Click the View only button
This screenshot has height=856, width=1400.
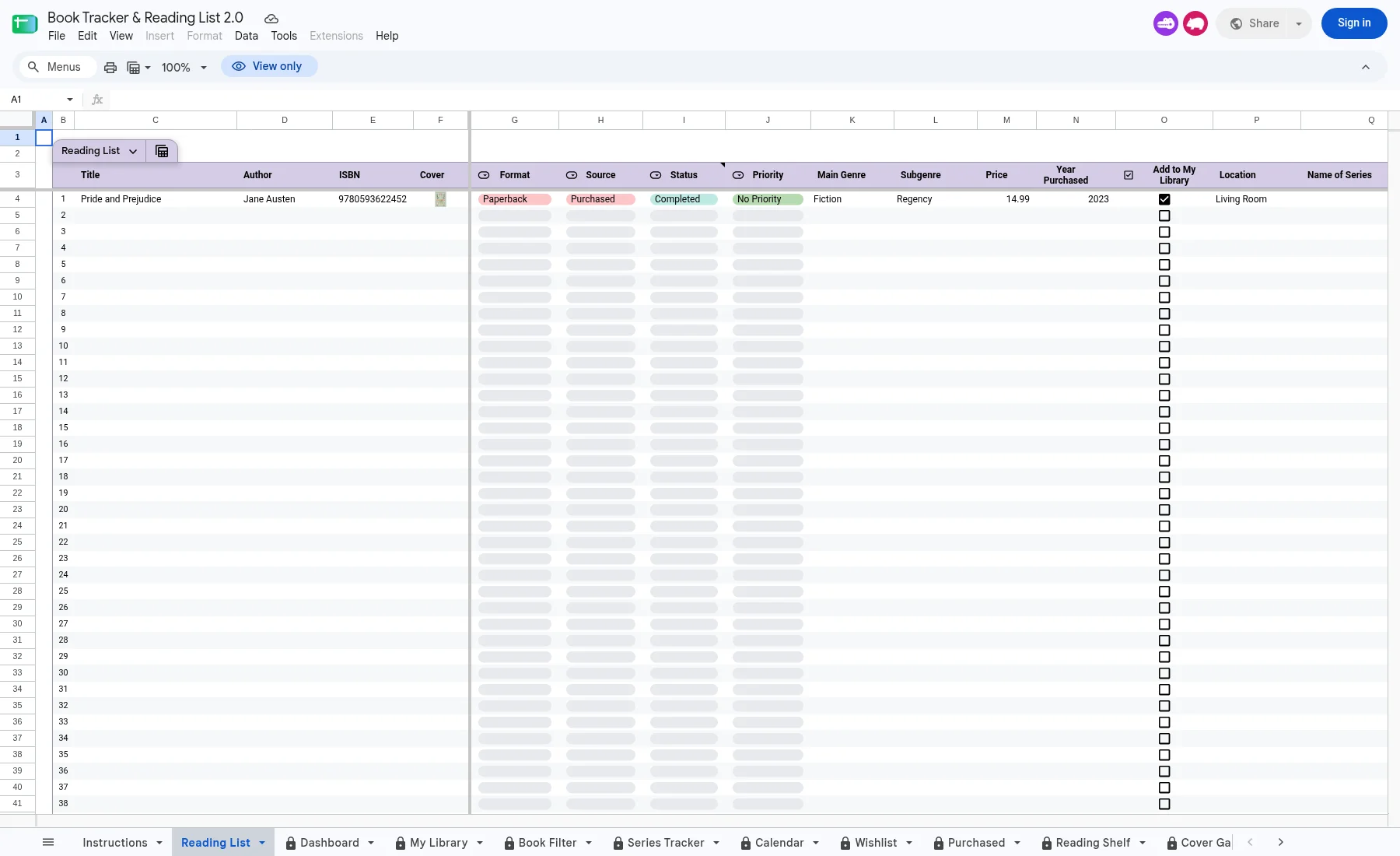(269, 66)
